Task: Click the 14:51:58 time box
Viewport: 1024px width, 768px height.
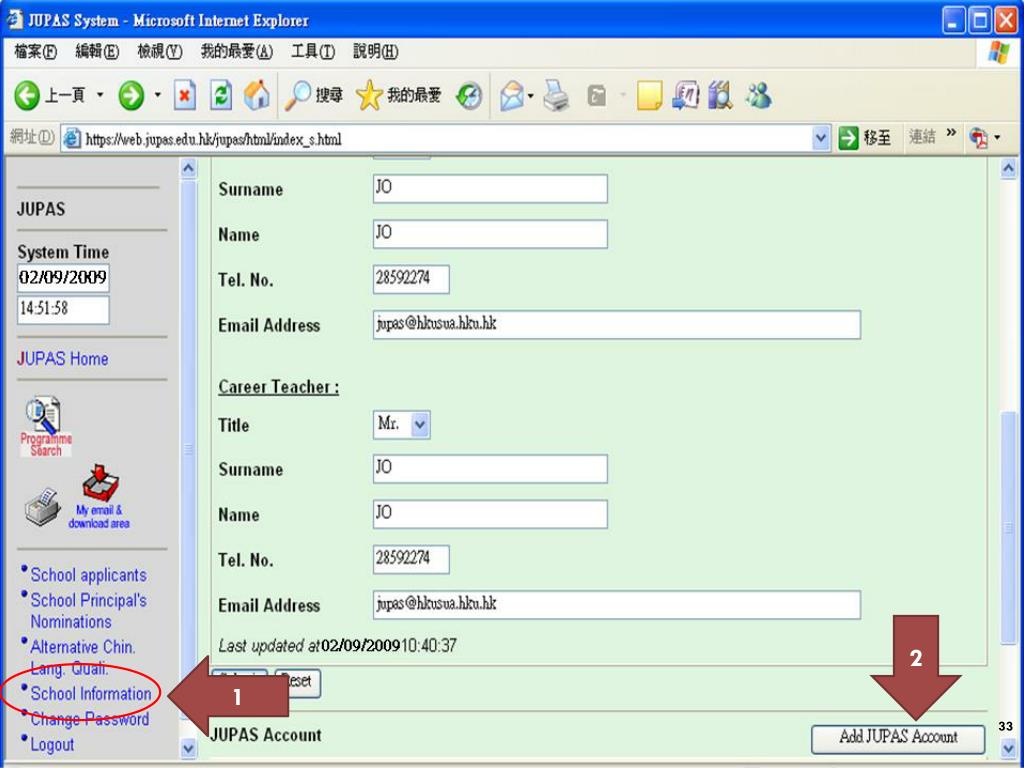Action: [x=63, y=310]
